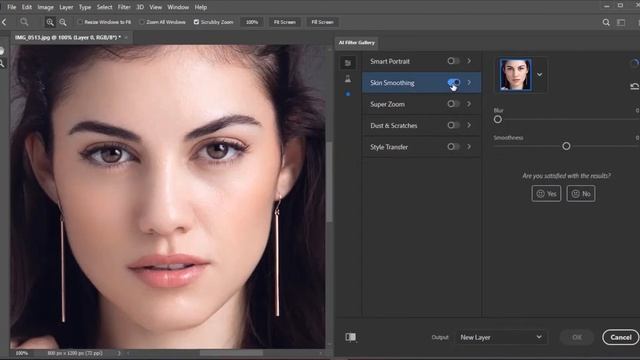Check Resize Windows to Fit
The height and width of the screenshot is (360, 640).
[x=80, y=22]
